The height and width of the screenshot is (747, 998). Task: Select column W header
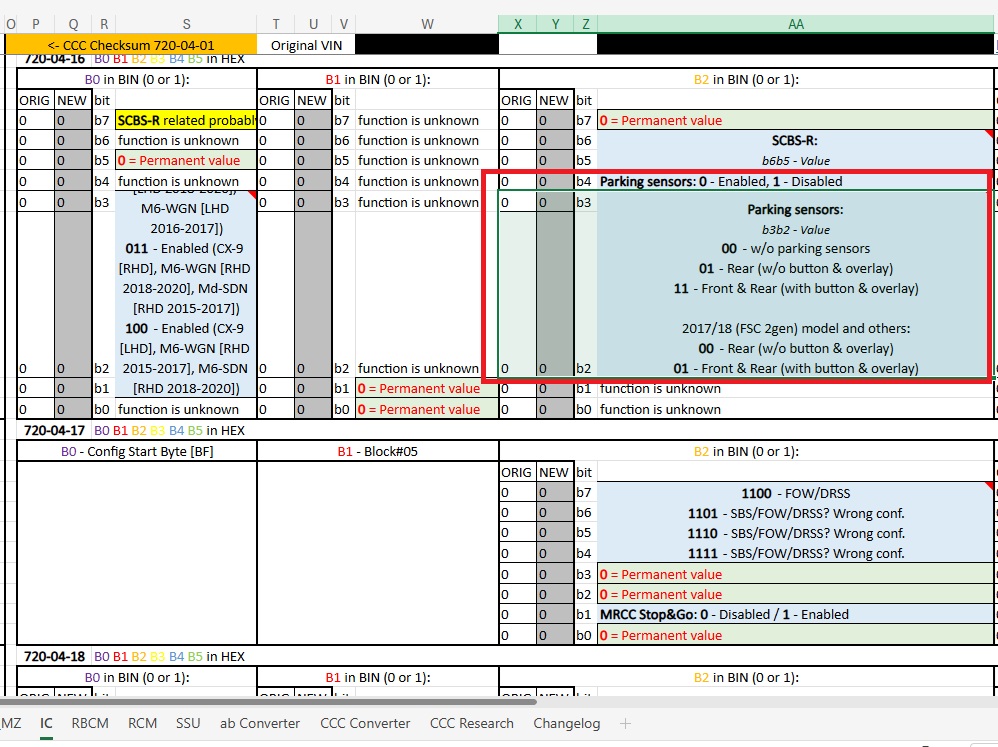[427, 24]
